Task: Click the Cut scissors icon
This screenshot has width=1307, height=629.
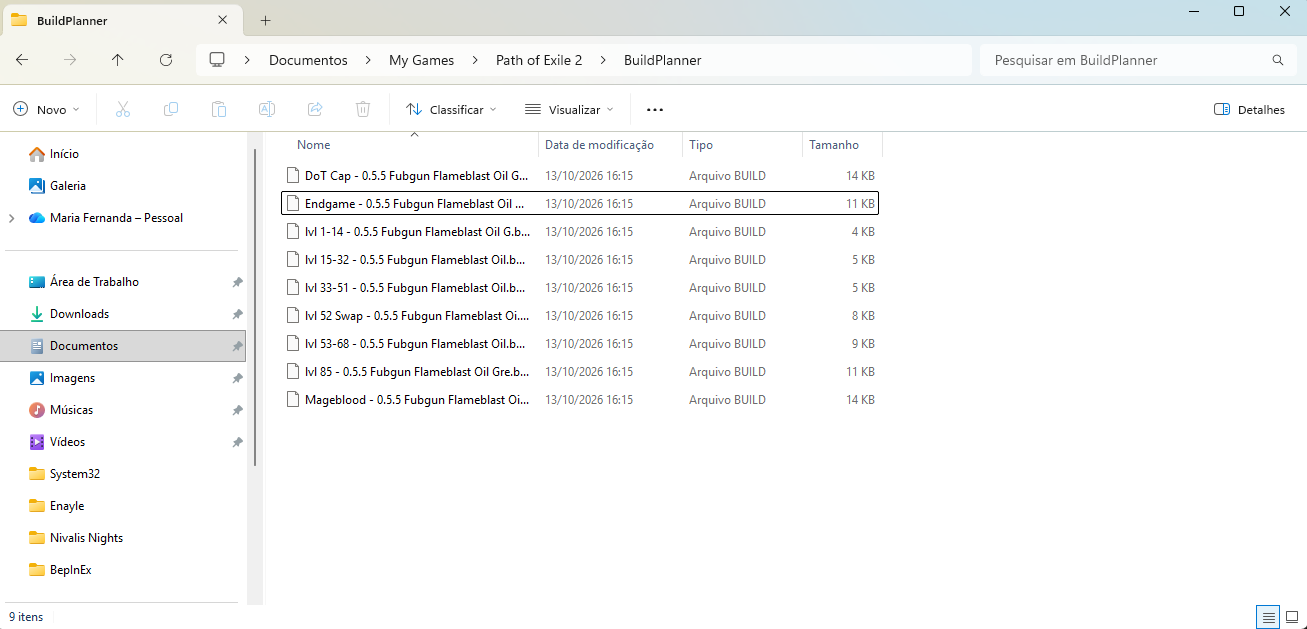Action: (x=123, y=109)
